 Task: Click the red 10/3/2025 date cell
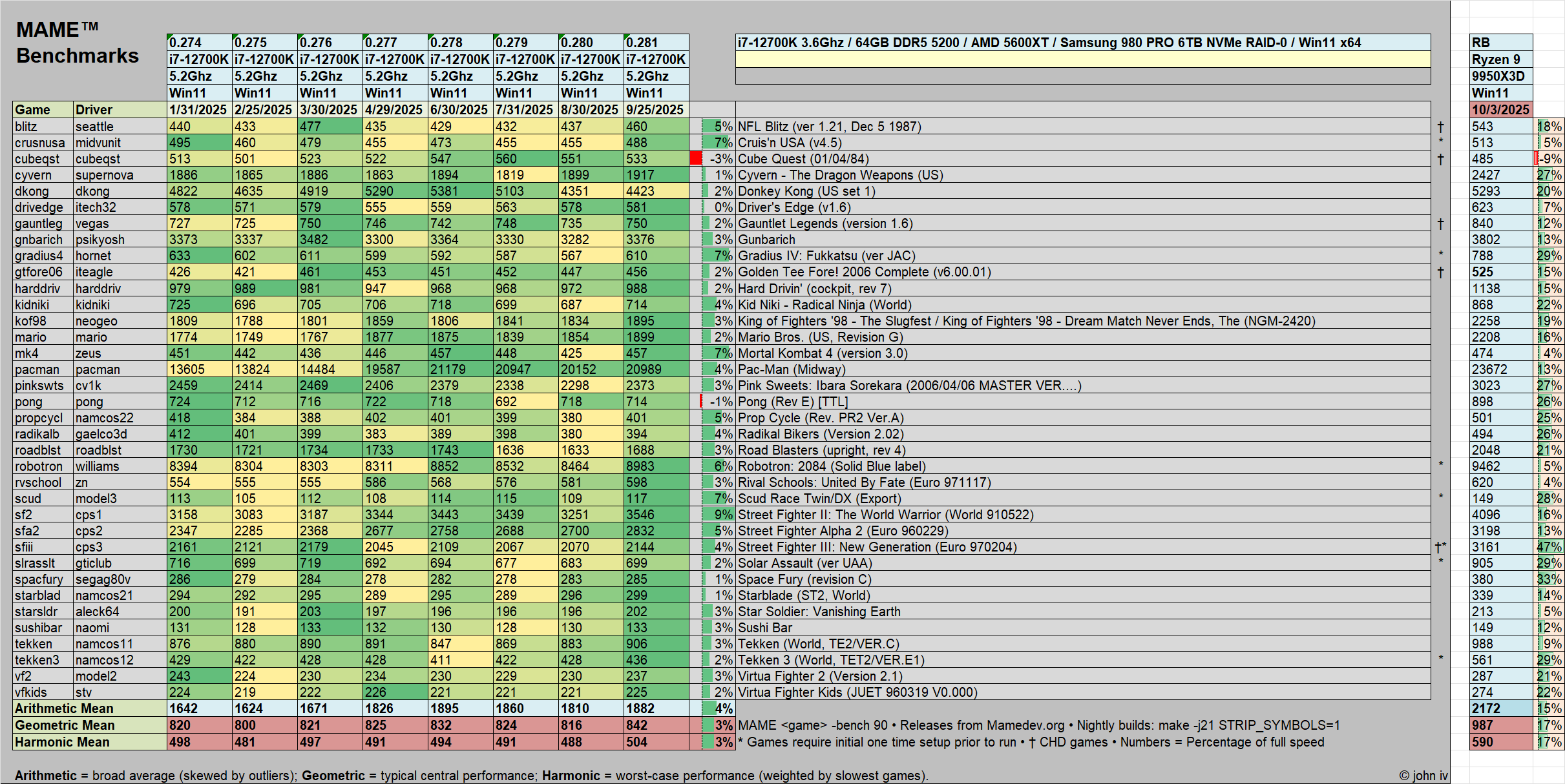coord(1500,110)
